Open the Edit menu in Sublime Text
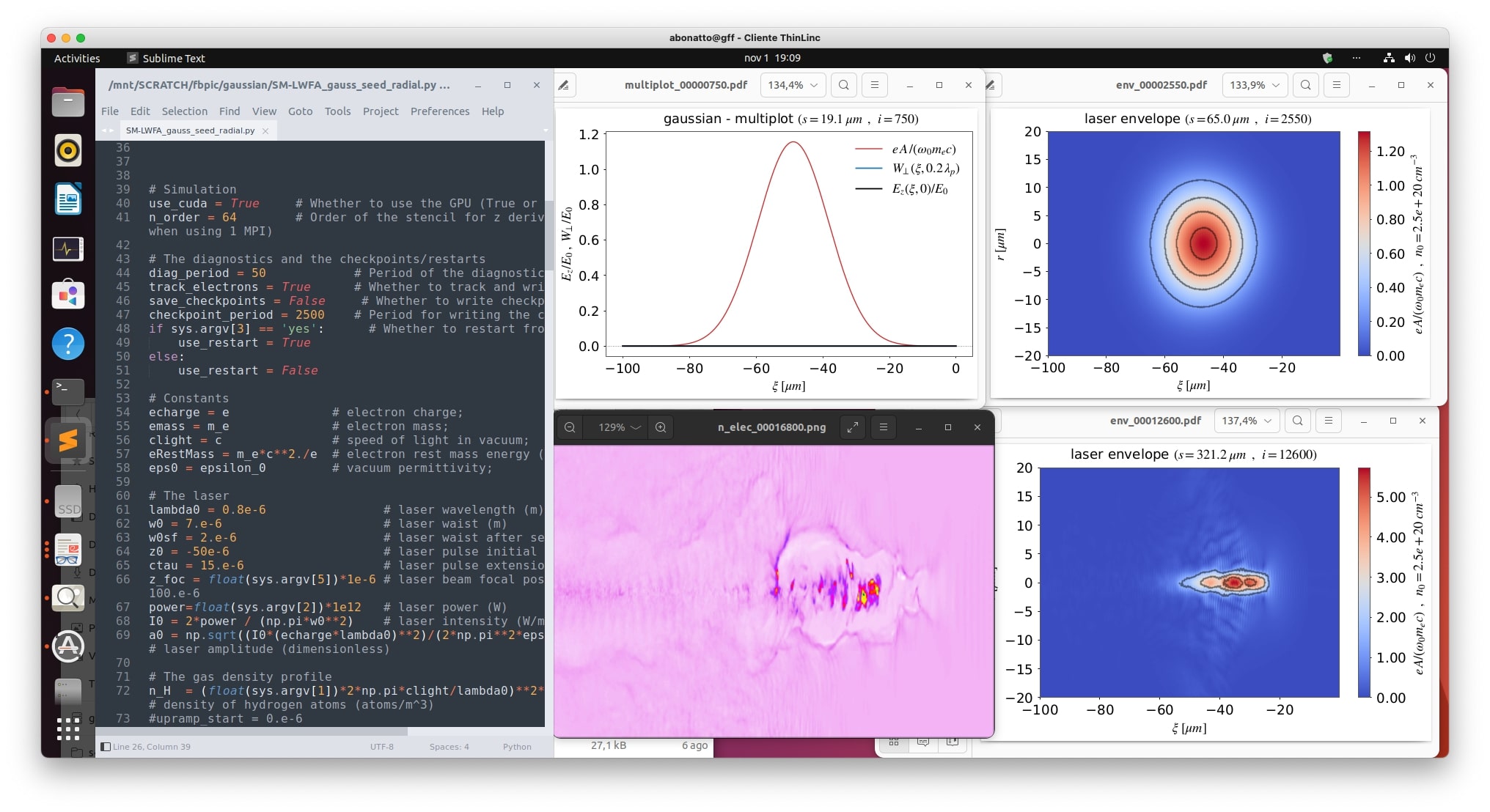Viewport: 1490px width, 812px height. pyautogui.click(x=140, y=111)
